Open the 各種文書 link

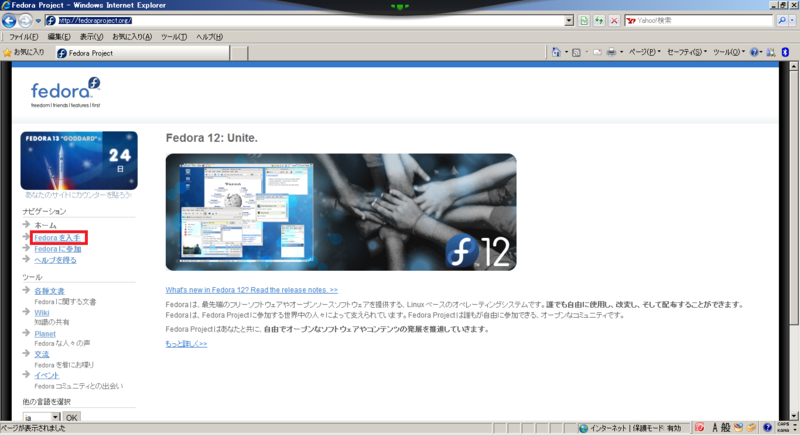pos(49,291)
